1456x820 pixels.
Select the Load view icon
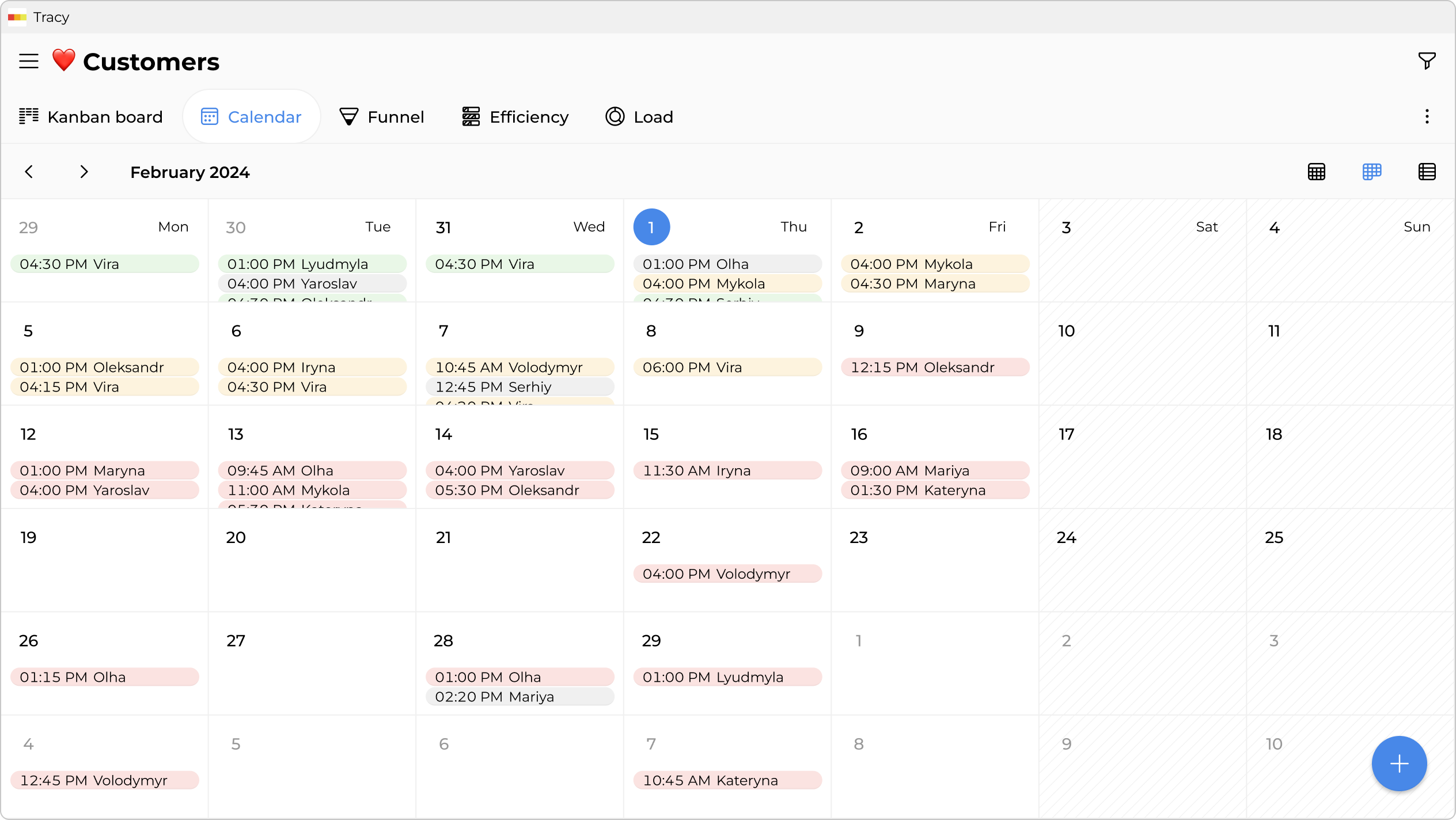[615, 116]
